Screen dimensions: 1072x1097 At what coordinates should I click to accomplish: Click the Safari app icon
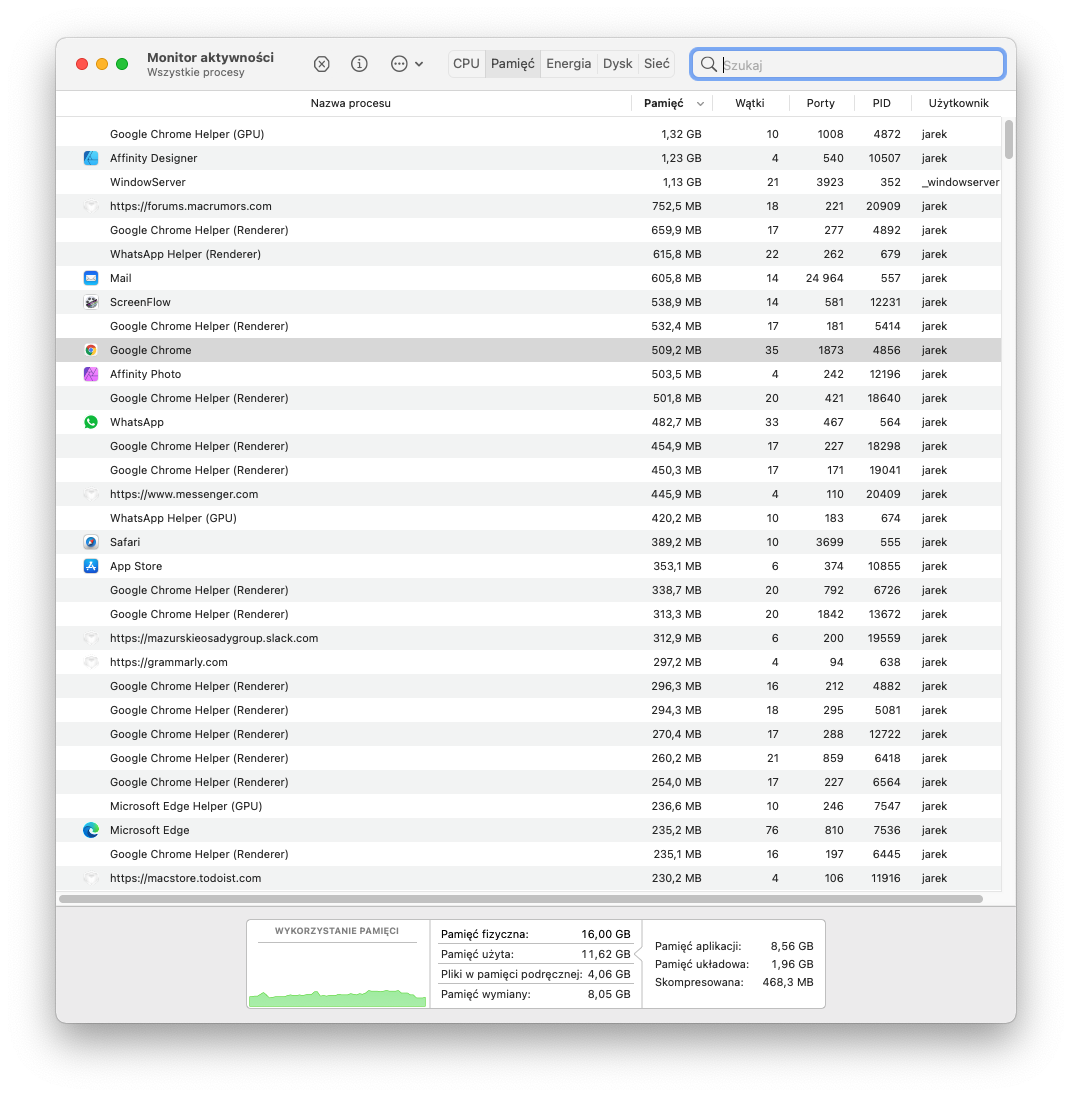(x=91, y=542)
